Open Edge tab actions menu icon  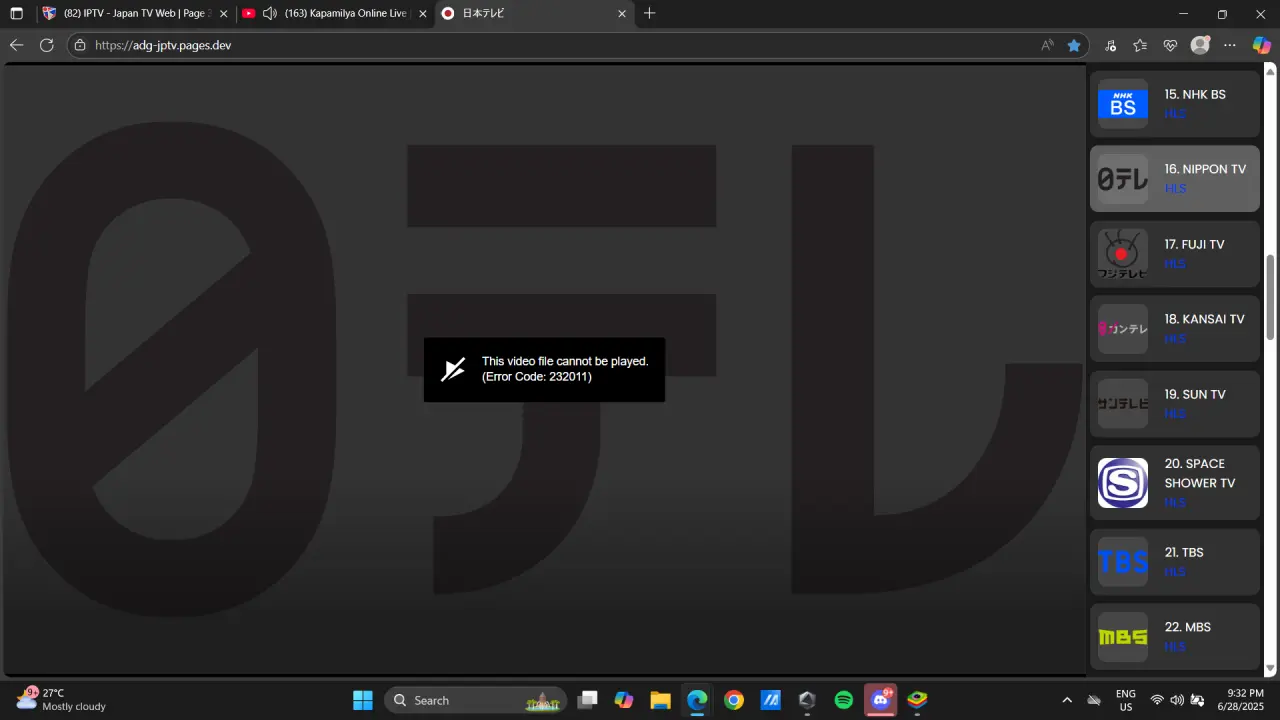pyautogui.click(x=16, y=14)
